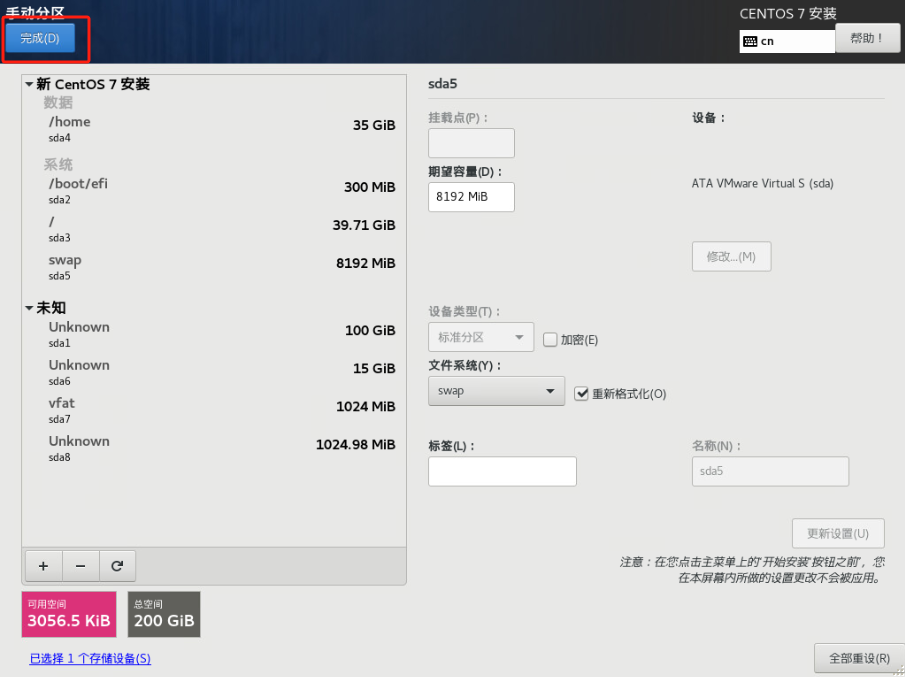
Task: Click the reload storage configuration icon
Action: tap(117, 566)
